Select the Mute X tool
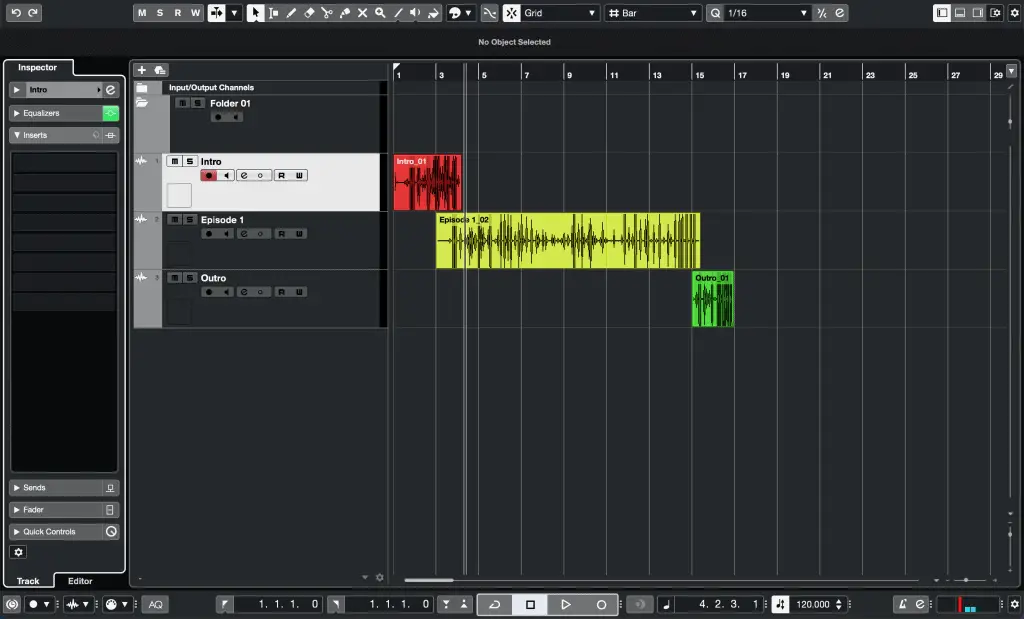1024x619 pixels. 362,12
